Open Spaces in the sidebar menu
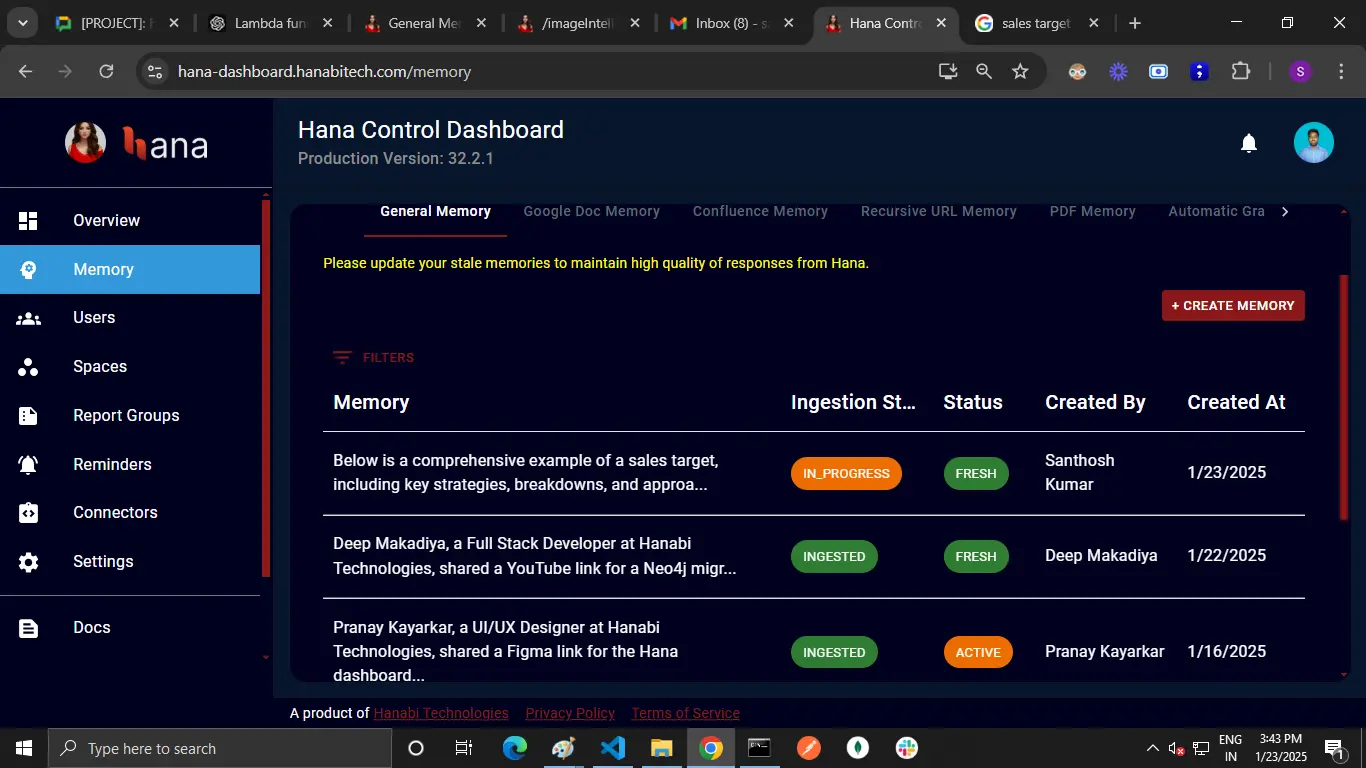This screenshot has width=1366, height=768. pyautogui.click(x=130, y=367)
